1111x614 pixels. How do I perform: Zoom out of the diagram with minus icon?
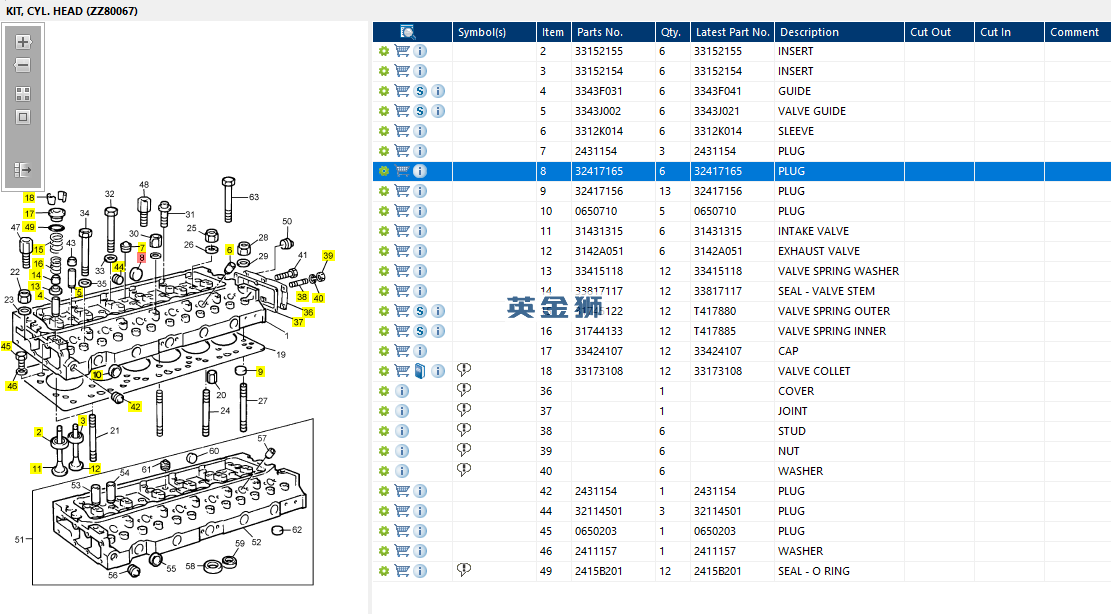[x=23, y=65]
